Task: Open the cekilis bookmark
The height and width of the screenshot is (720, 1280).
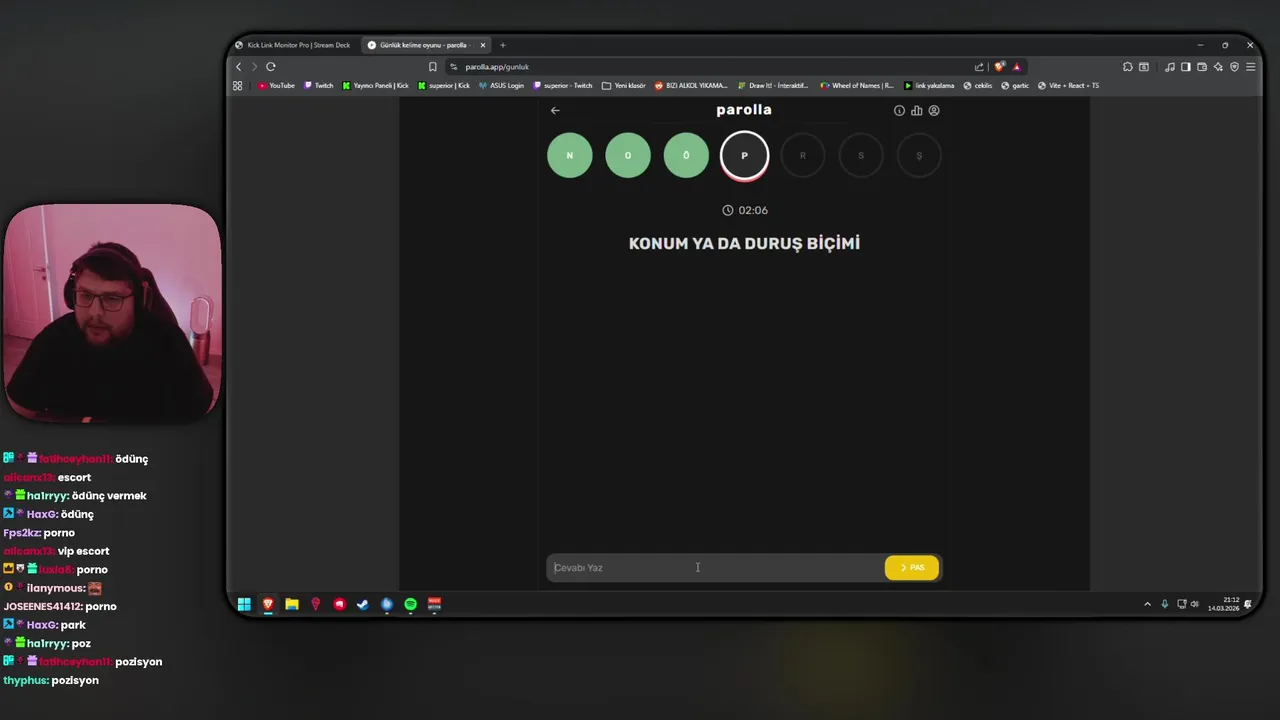Action: [978, 86]
